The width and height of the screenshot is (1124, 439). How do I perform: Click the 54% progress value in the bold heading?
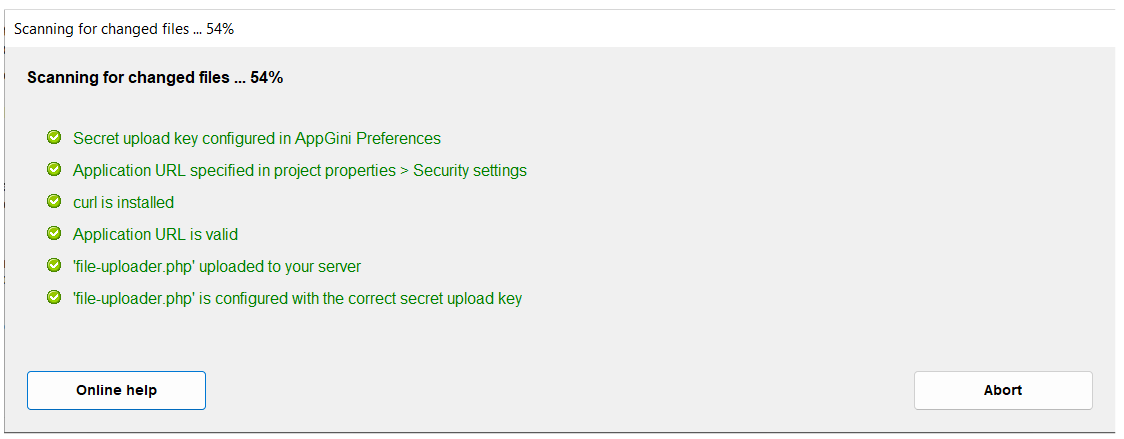tap(267, 77)
